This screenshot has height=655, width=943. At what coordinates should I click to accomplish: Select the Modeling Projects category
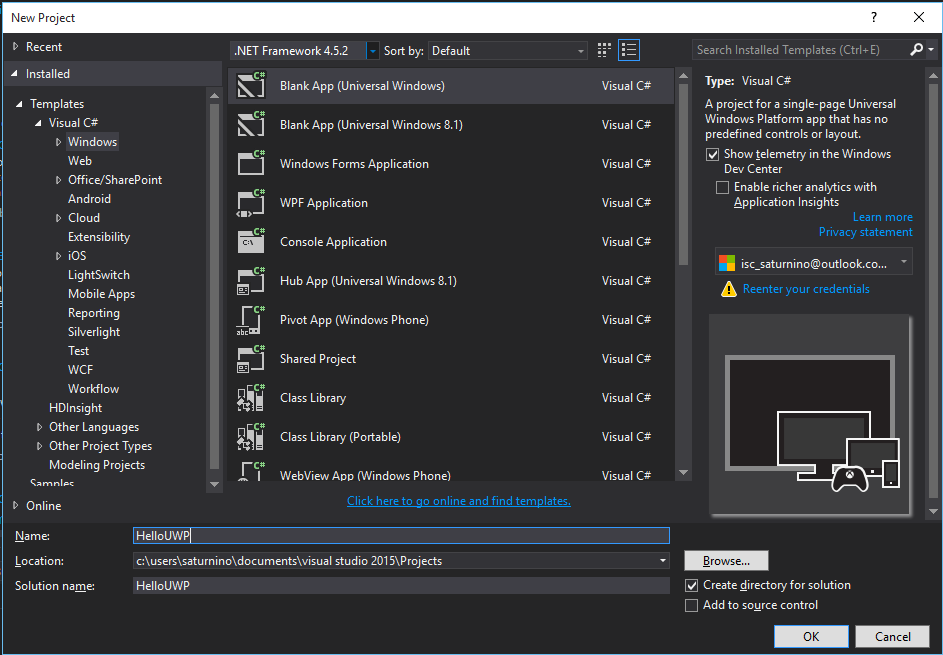point(97,465)
